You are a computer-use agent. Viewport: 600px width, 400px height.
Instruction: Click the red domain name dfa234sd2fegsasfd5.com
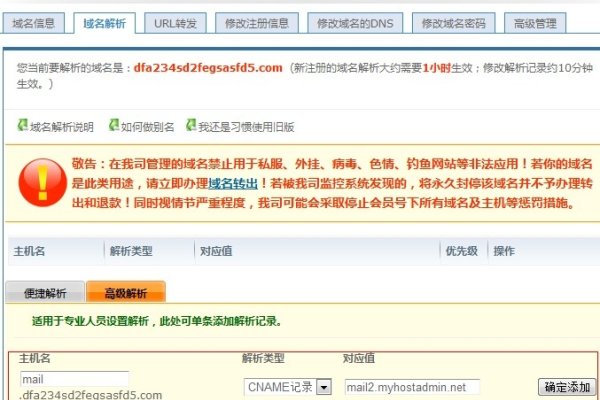pyautogui.click(x=208, y=68)
